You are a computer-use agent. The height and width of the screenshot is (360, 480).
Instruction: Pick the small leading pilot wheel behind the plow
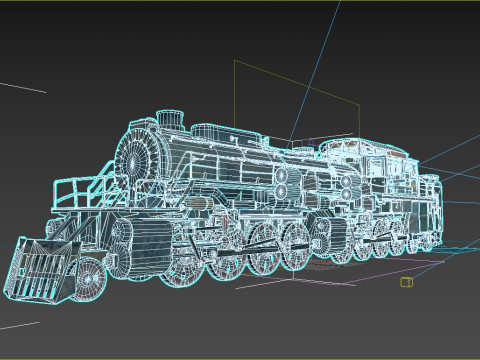coord(88,279)
